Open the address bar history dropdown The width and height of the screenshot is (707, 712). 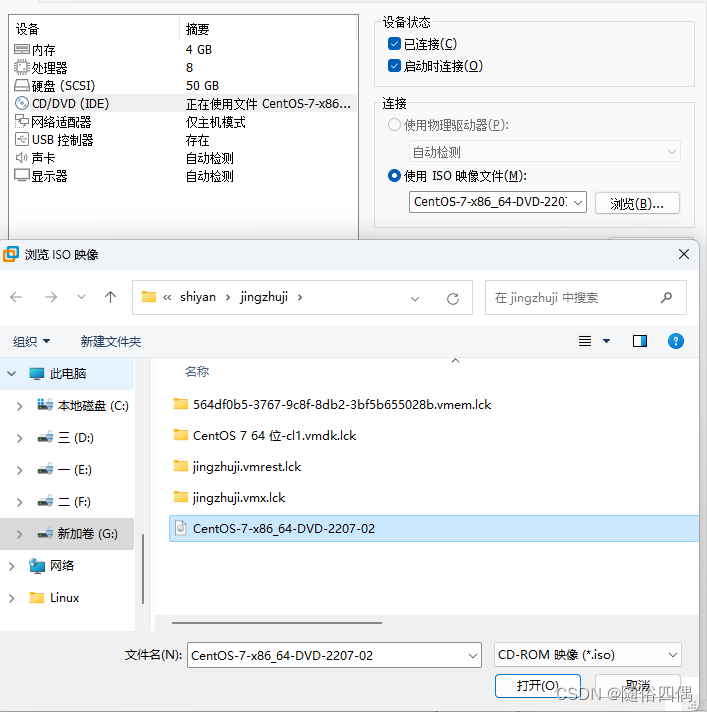click(x=415, y=298)
